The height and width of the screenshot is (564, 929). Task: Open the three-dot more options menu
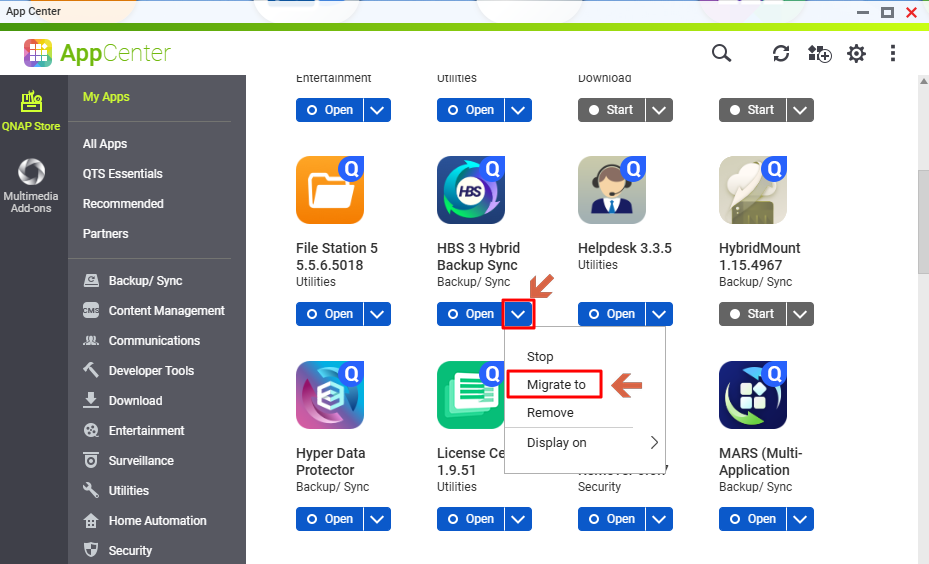[893, 54]
